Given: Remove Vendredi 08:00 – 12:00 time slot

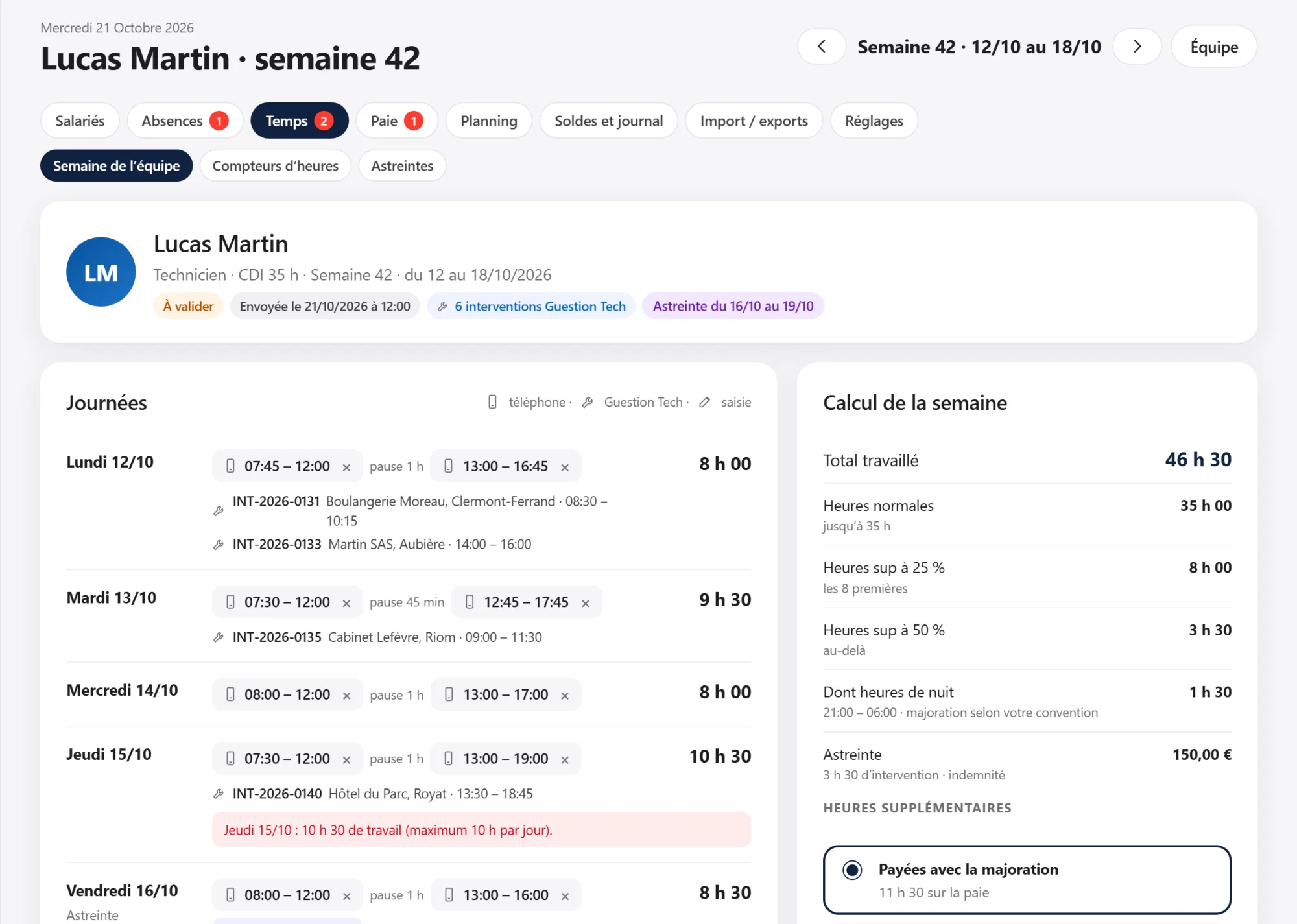Looking at the screenshot, I should click(346, 895).
